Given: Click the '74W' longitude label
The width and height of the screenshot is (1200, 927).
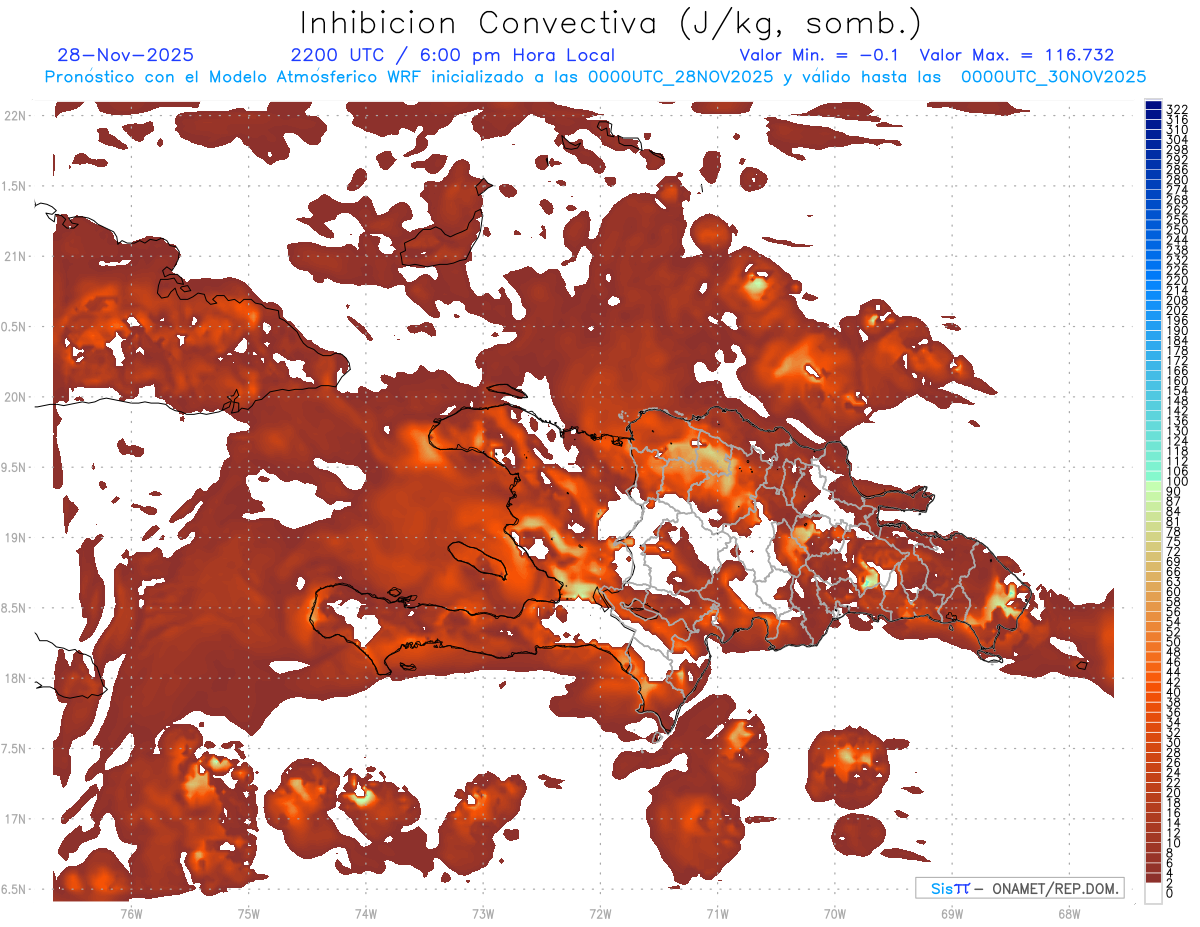Looking at the screenshot, I should [366, 913].
